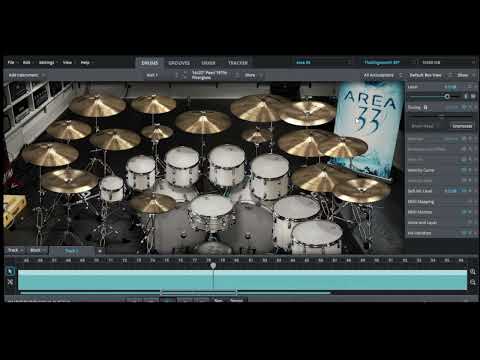
Task: Zoom out on the song track
Action: click(473, 282)
